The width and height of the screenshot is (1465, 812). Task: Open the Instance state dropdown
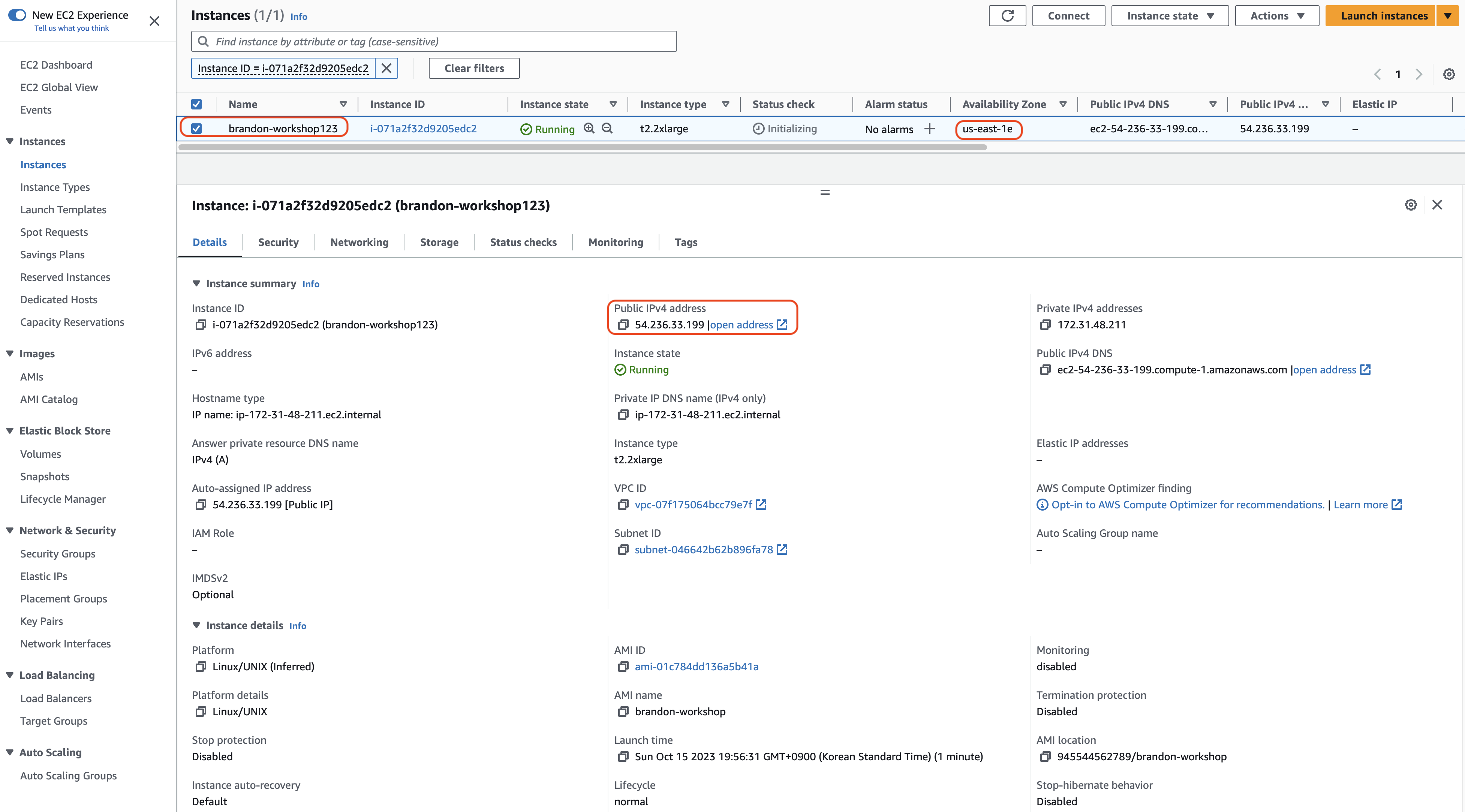1170,16
